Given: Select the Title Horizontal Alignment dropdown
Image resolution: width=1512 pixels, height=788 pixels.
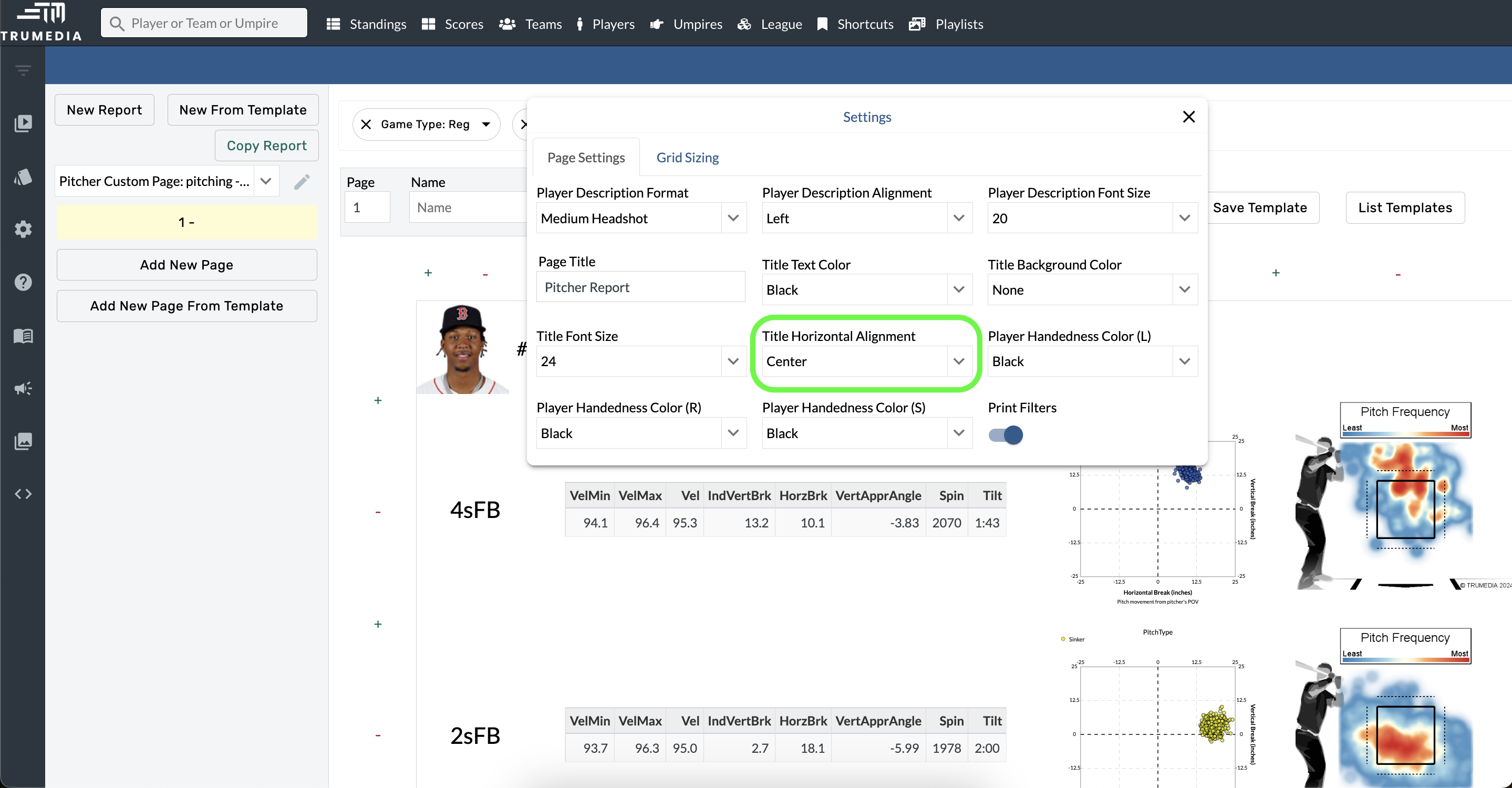Looking at the screenshot, I should pyautogui.click(x=864, y=361).
